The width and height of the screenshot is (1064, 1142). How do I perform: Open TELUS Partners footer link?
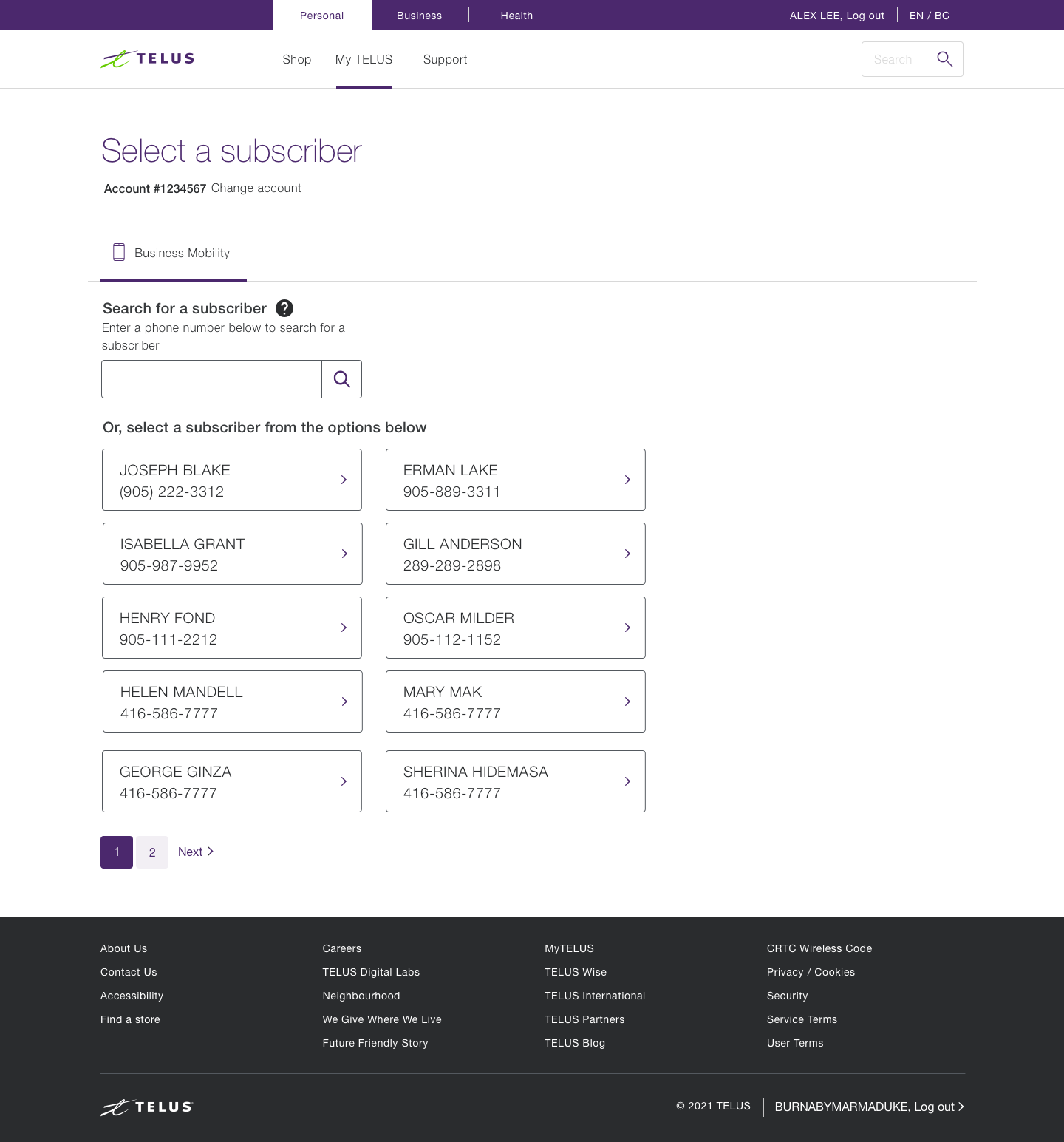point(584,1019)
